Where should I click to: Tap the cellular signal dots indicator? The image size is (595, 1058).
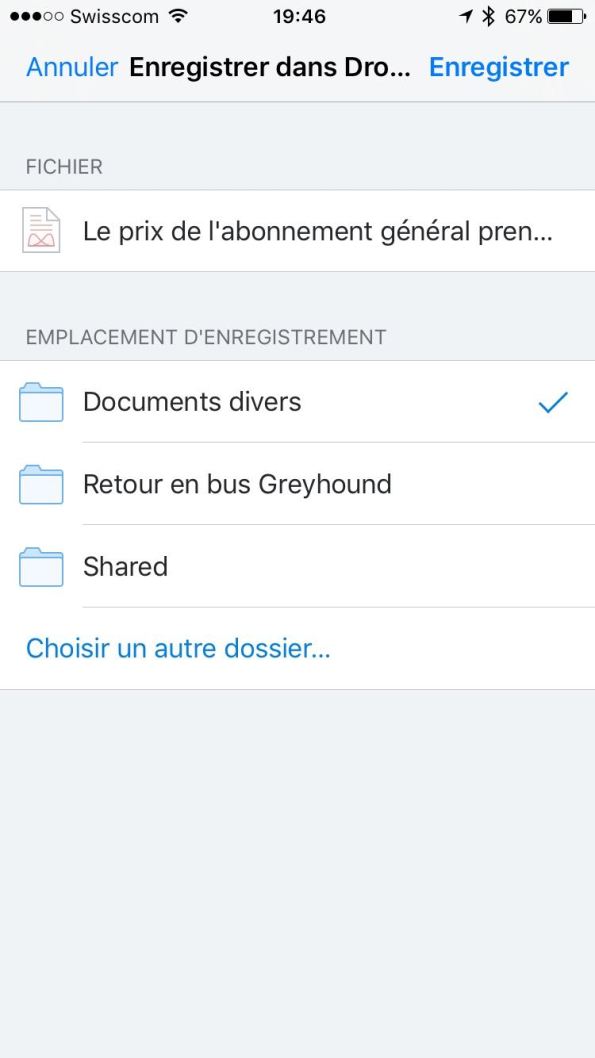tap(38, 15)
